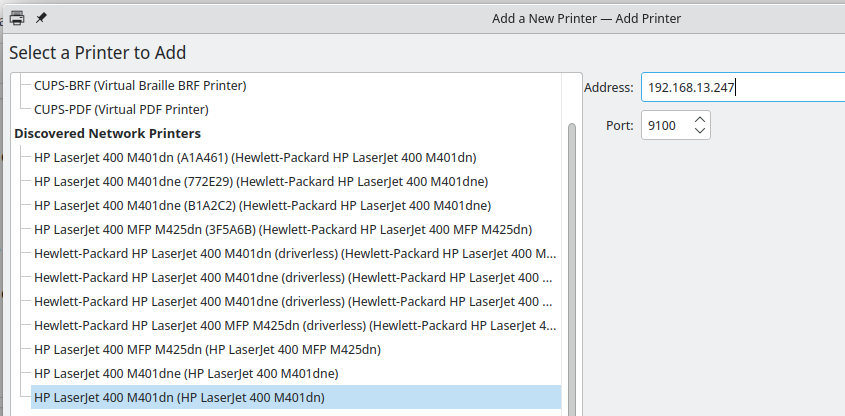This screenshot has height=416, width=845.
Task: Select CUPS-BRF Virtual Braille BRF Printer
Action: [x=140, y=86]
